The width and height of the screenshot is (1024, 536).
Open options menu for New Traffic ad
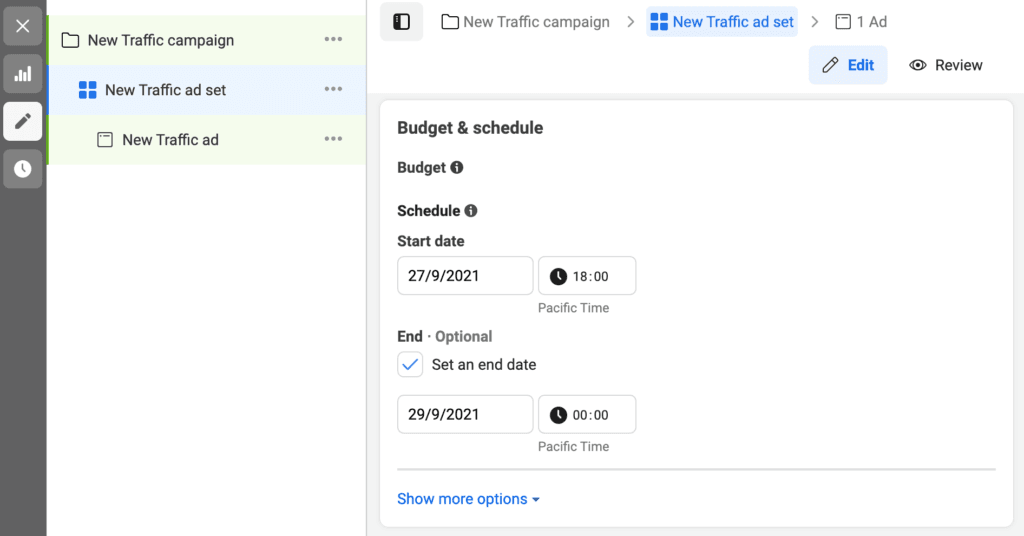point(333,140)
